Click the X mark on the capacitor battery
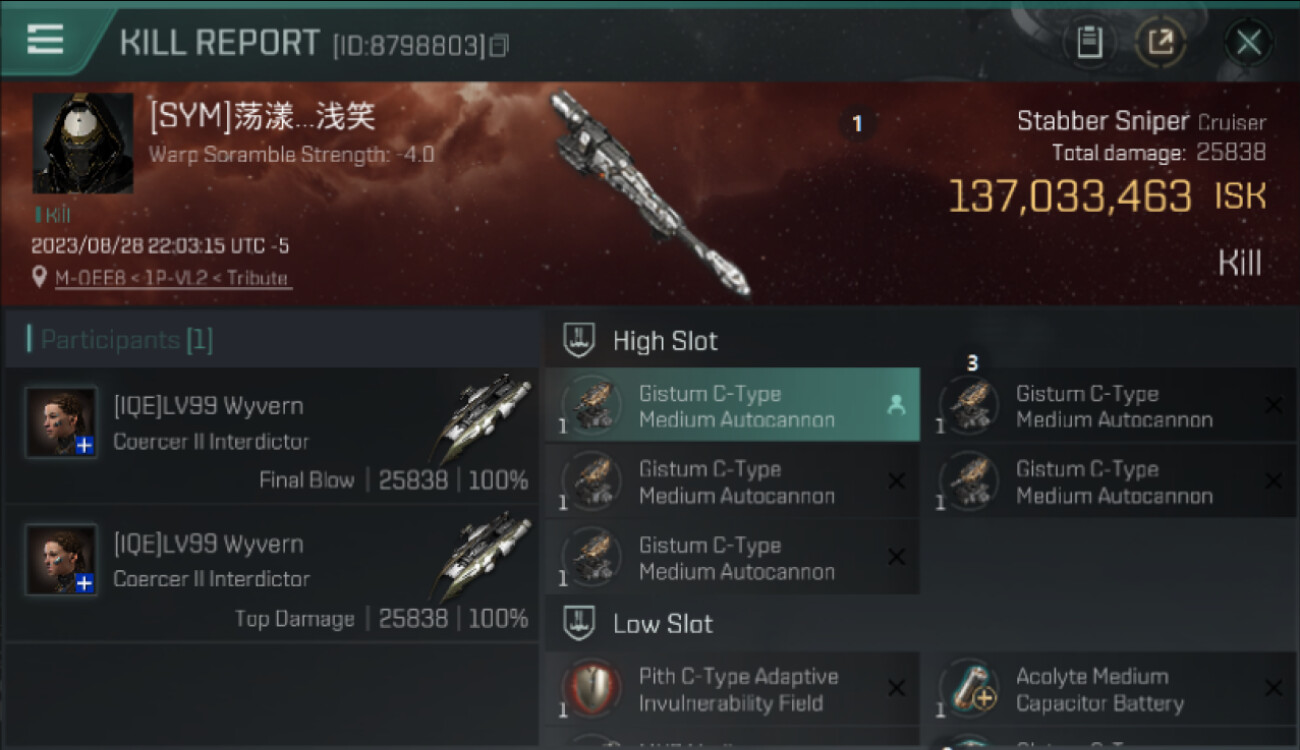 point(1273,688)
